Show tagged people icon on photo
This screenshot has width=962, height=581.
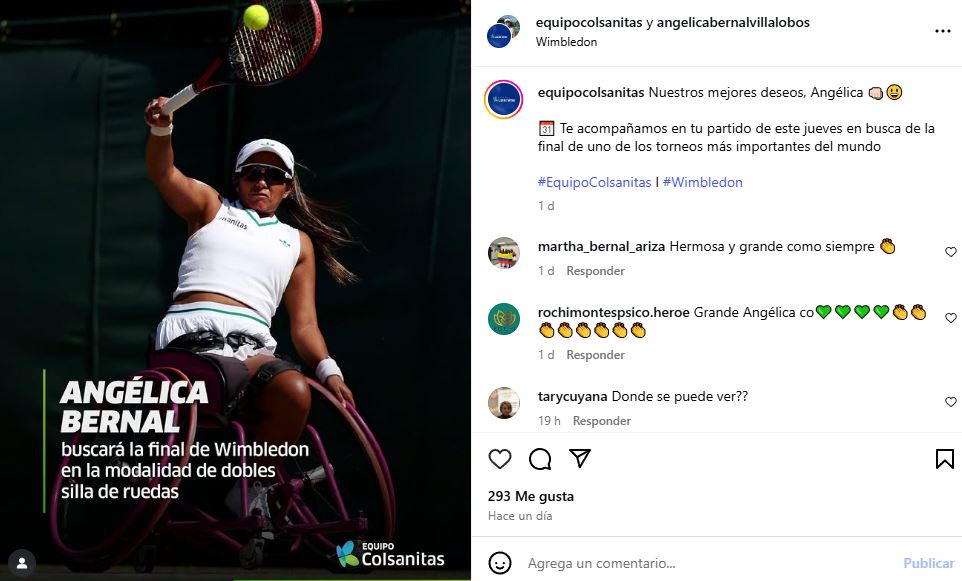(21, 563)
